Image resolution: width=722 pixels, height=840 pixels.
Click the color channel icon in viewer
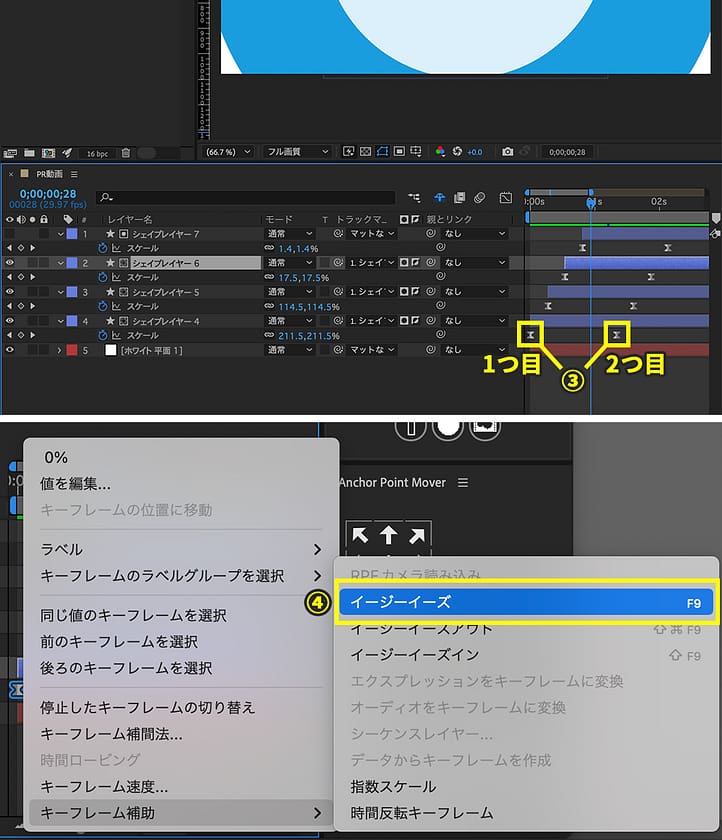[x=440, y=152]
